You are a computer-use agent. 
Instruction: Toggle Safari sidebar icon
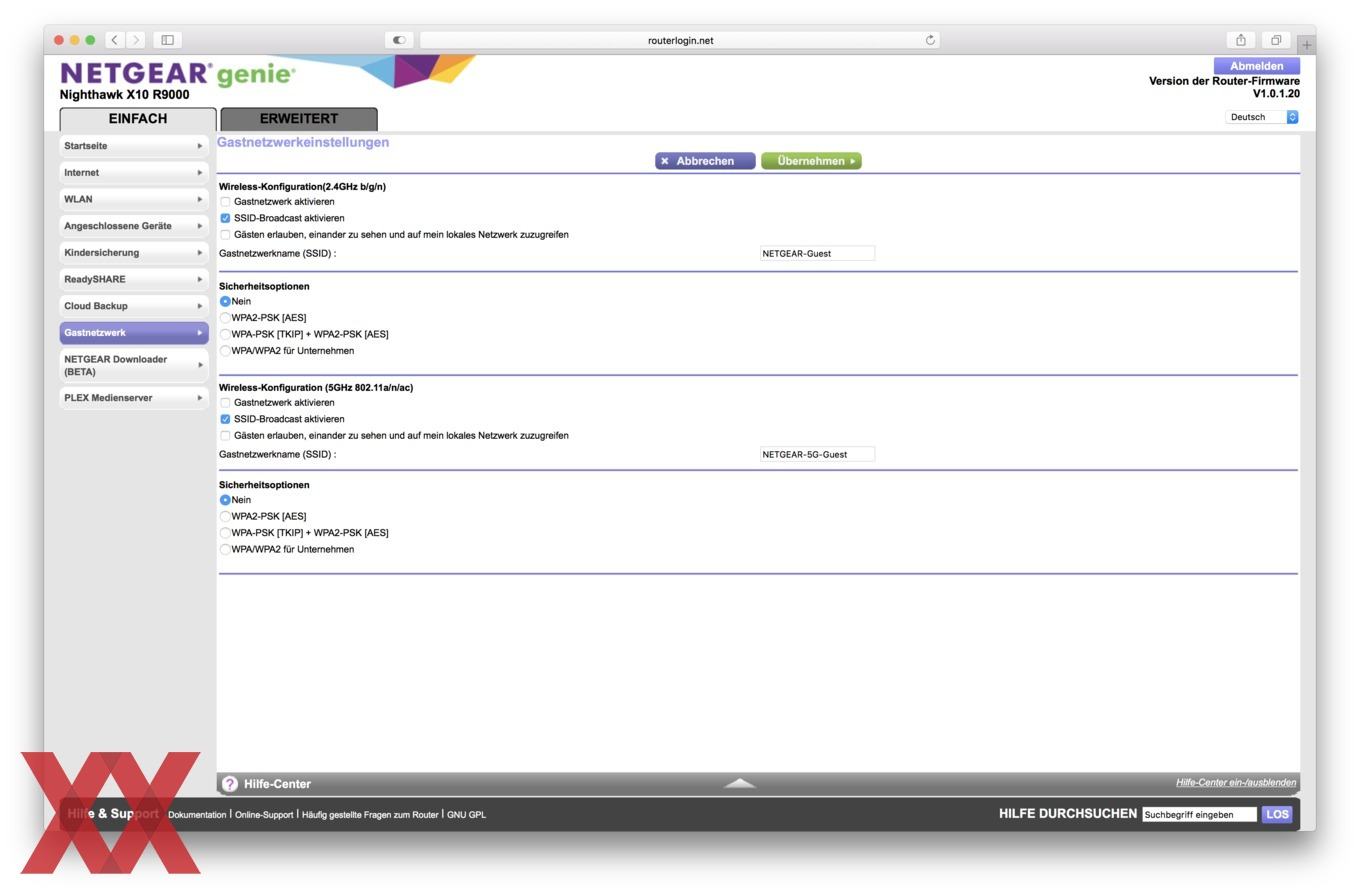(168, 40)
